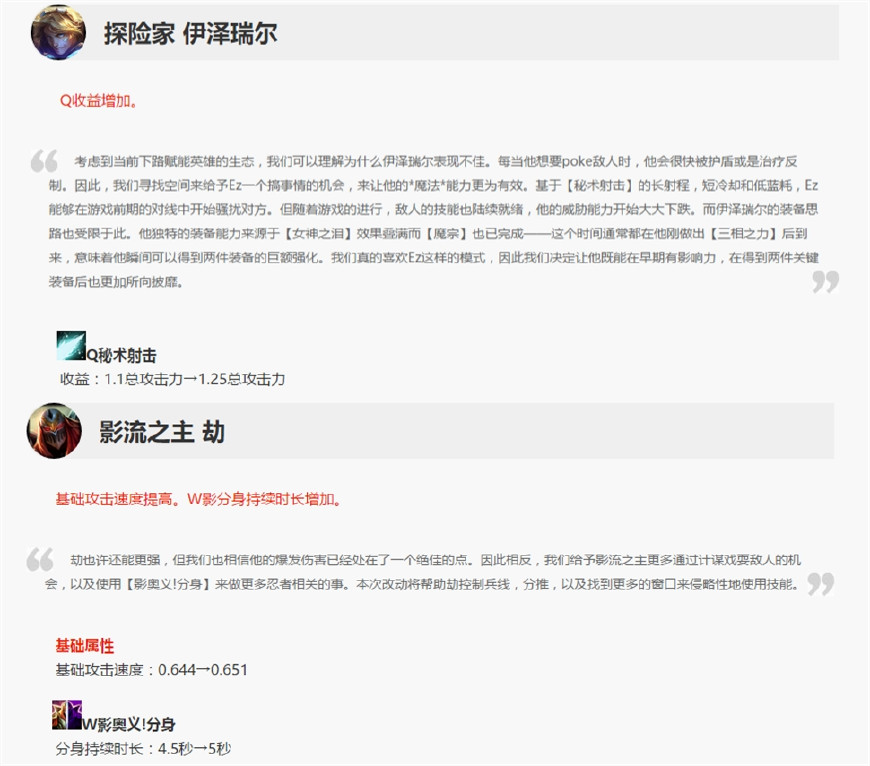This screenshot has height=766, width=870.
Task: Click Zed champion portrait icon
Action: pyautogui.click(x=54, y=431)
